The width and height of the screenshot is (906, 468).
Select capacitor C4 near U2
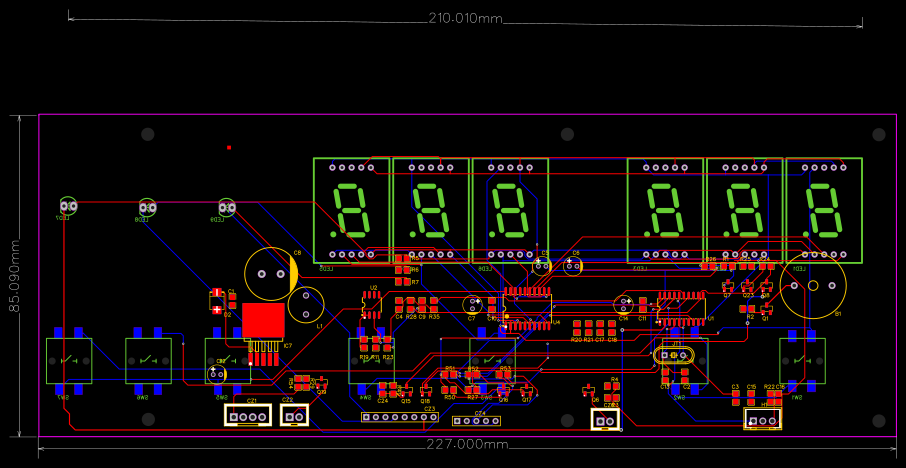pyautogui.click(x=399, y=304)
